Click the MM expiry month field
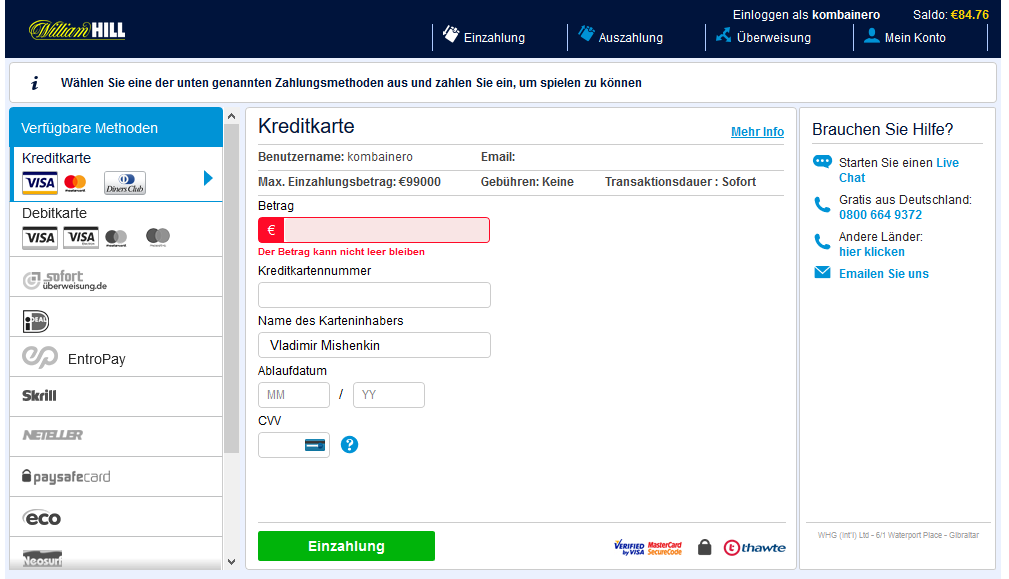Viewport: 1009px width, 579px height. coord(293,395)
